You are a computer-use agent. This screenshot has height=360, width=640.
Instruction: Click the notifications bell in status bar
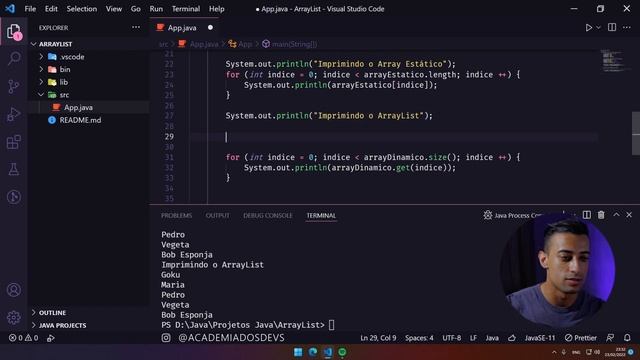[x=627, y=338]
